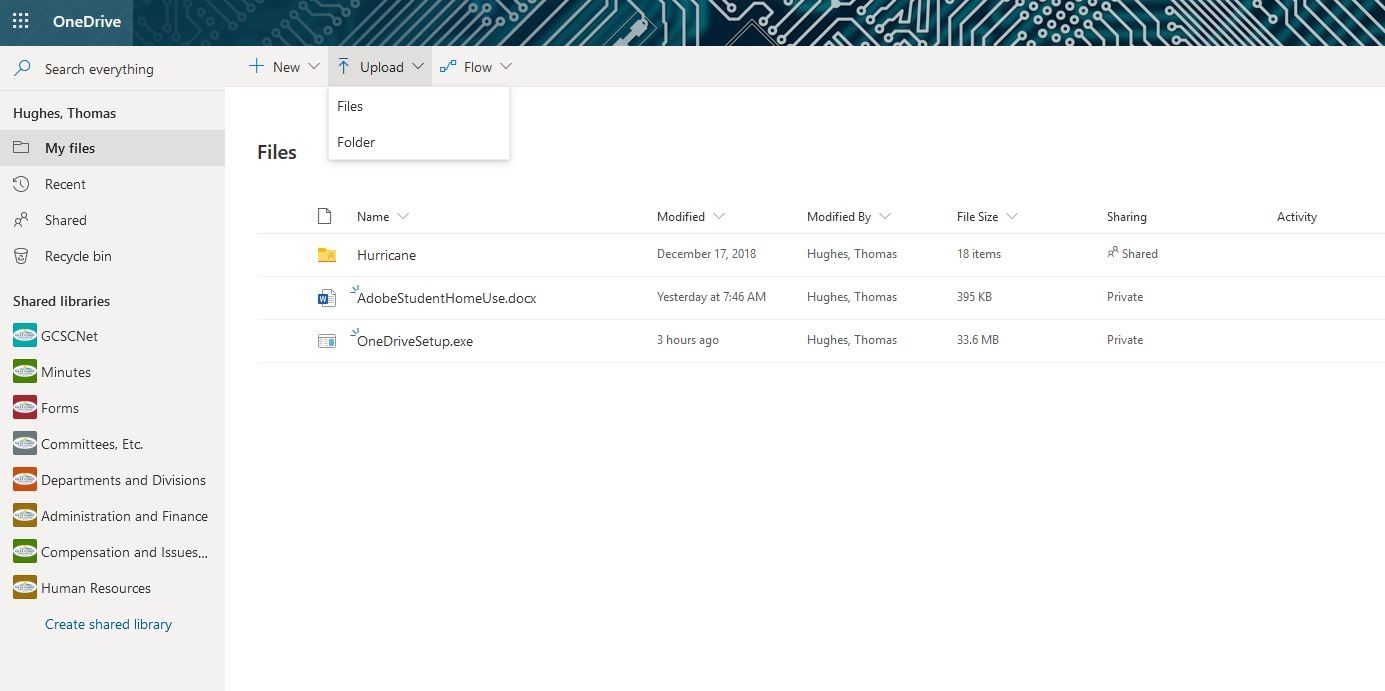Click the Activity column header
The height and width of the screenshot is (691, 1385).
(1296, 216)
